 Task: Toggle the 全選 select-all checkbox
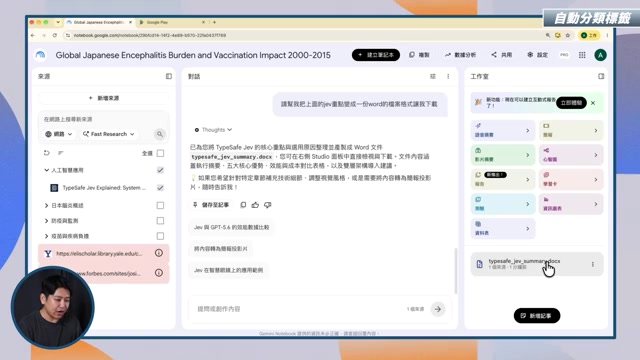pyautogui.click(x=160, y=153)
